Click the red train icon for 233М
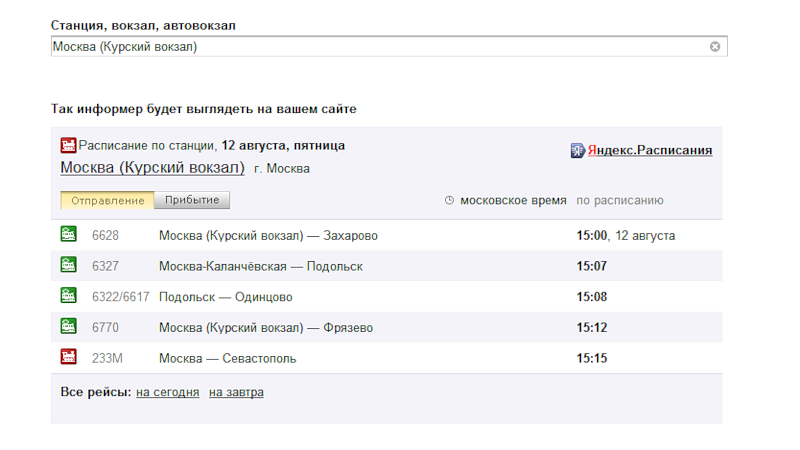Viewport: 800px width, 450px height. tap(68, 357)
